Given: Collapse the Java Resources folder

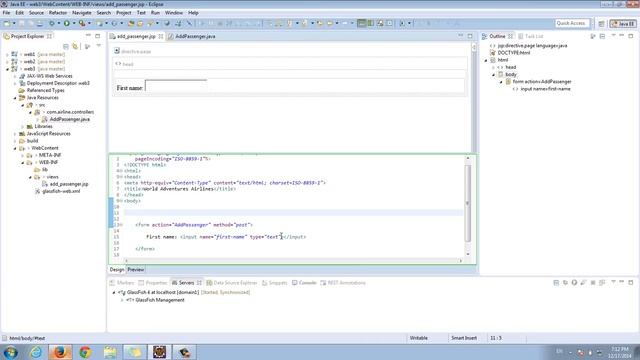Looking at the screenshot, I should pyautogui.click(x=15, y=98).
